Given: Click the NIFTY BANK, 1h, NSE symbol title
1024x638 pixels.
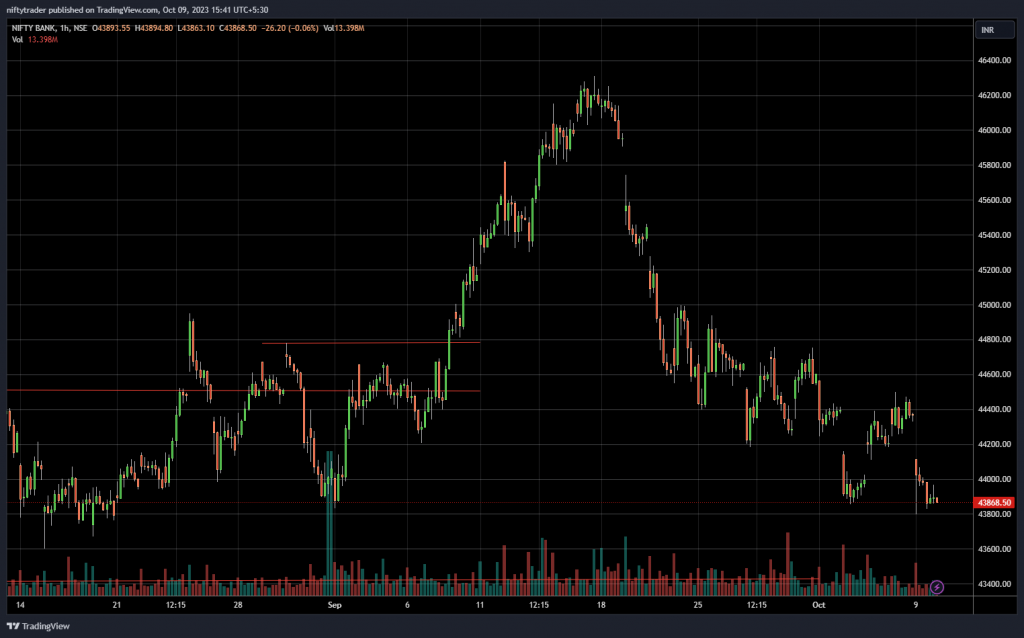Looking at the screenshot, I should (49, 28).
